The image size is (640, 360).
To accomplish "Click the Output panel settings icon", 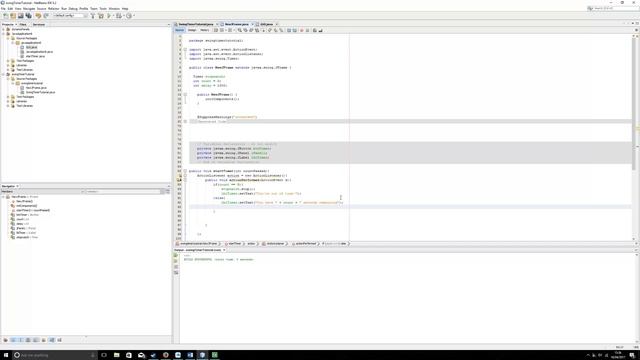I will tap(176, 272).
